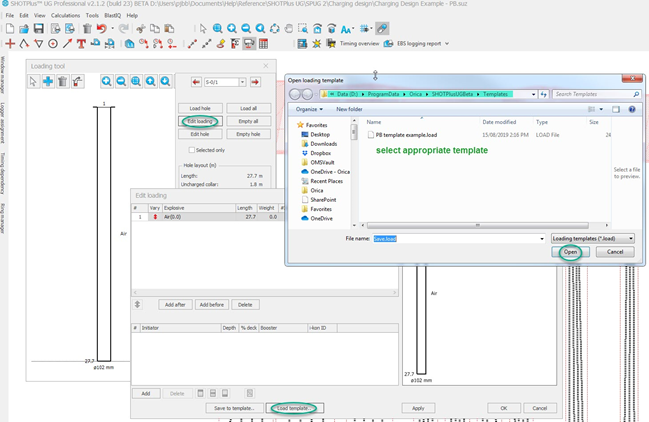This screenshot has width=649, height=422.
Task: Open the Edit menu
Action: [24, 15]
